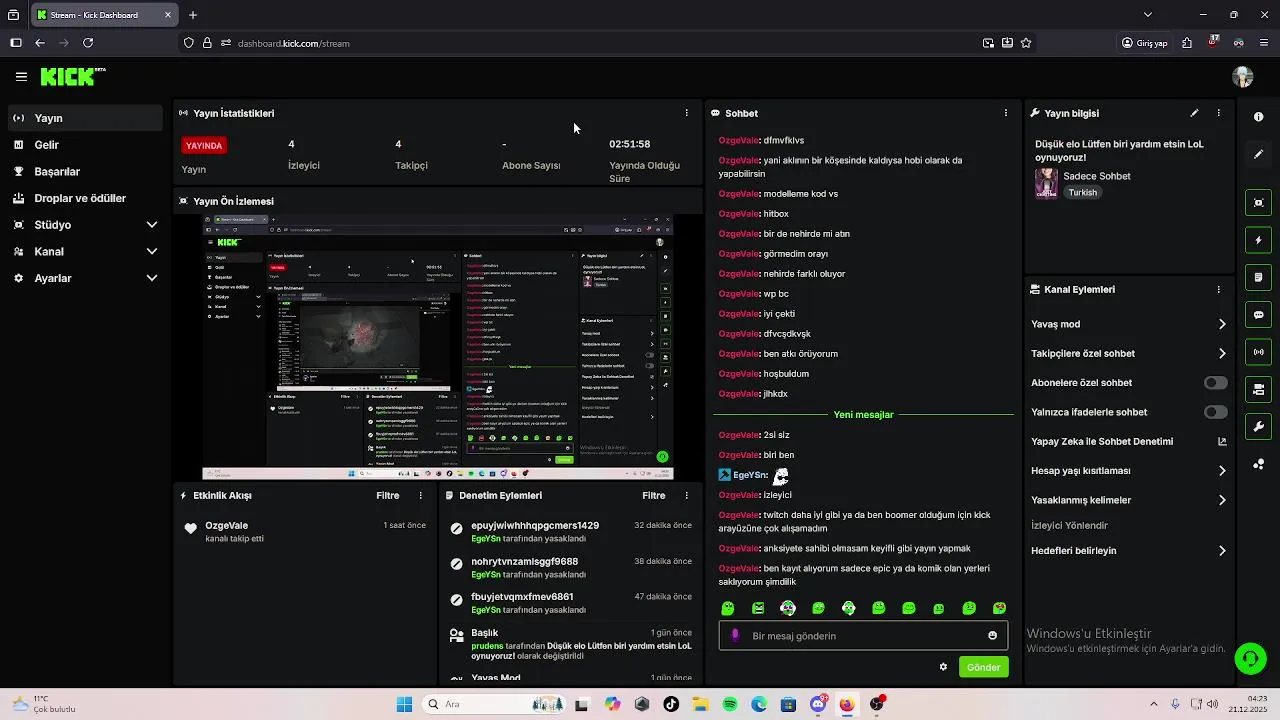Click the purple identity badge in chat input
This screenshot has height=720, width=1280.
click(x=736, y=636)
